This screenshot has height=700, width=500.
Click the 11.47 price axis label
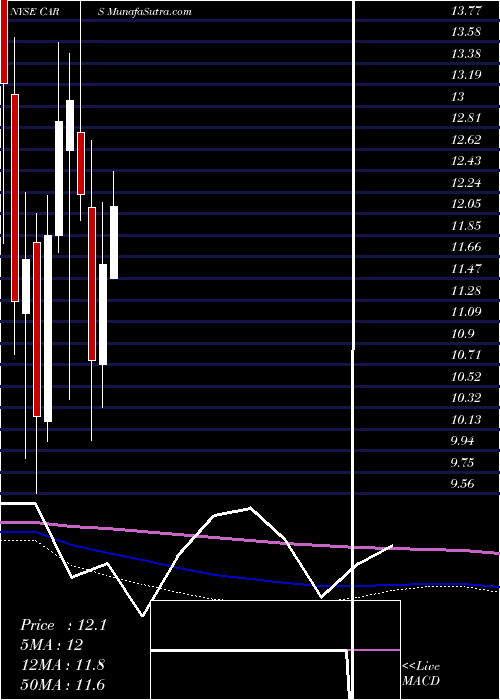(x=467, y=269)
